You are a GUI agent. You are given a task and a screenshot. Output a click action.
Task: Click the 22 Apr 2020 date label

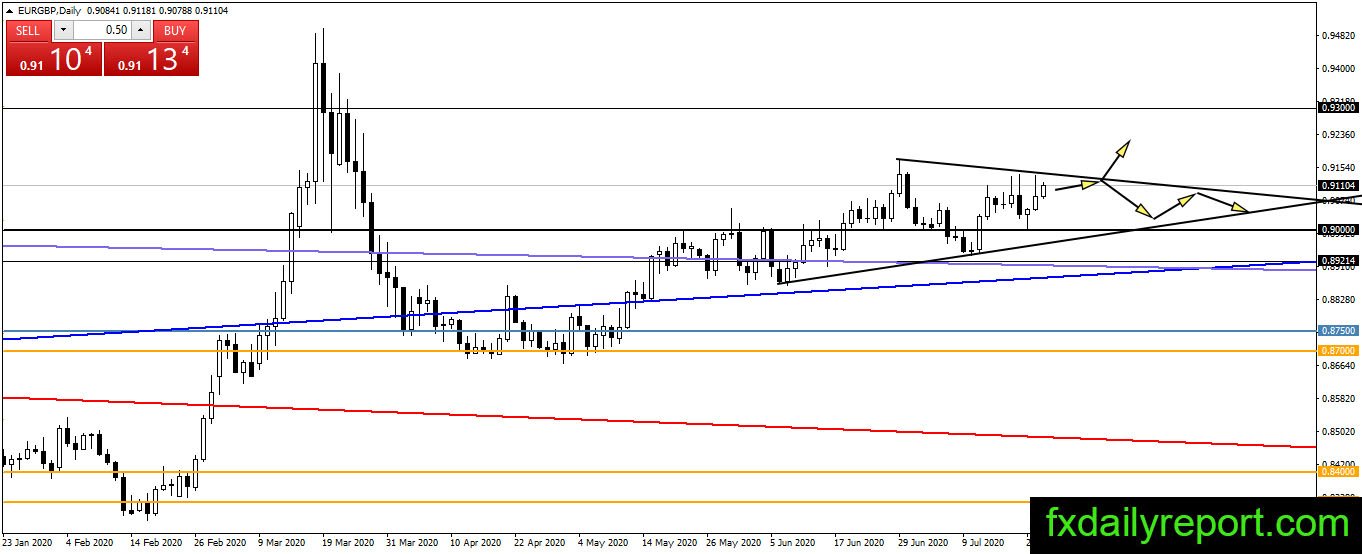540,543
